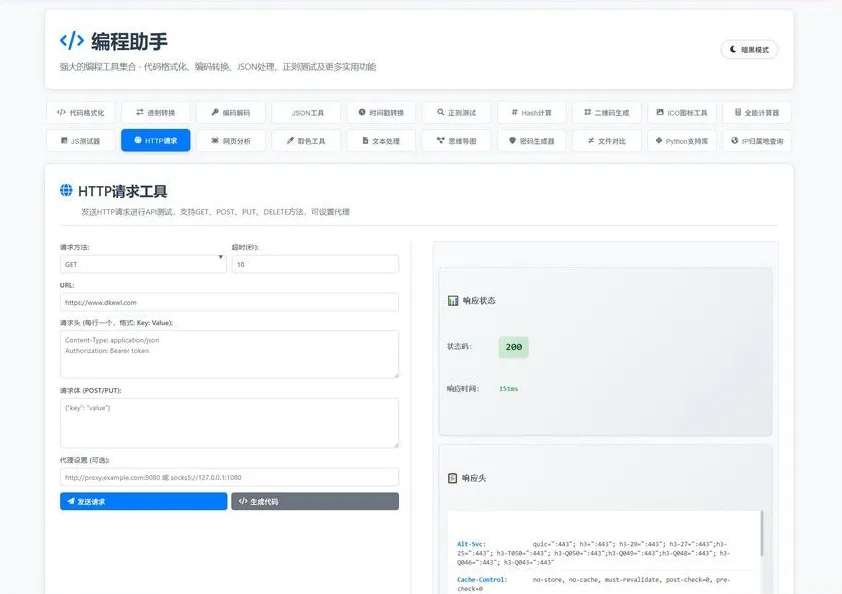Open the 时间戳转换 converter

[380, 111]
